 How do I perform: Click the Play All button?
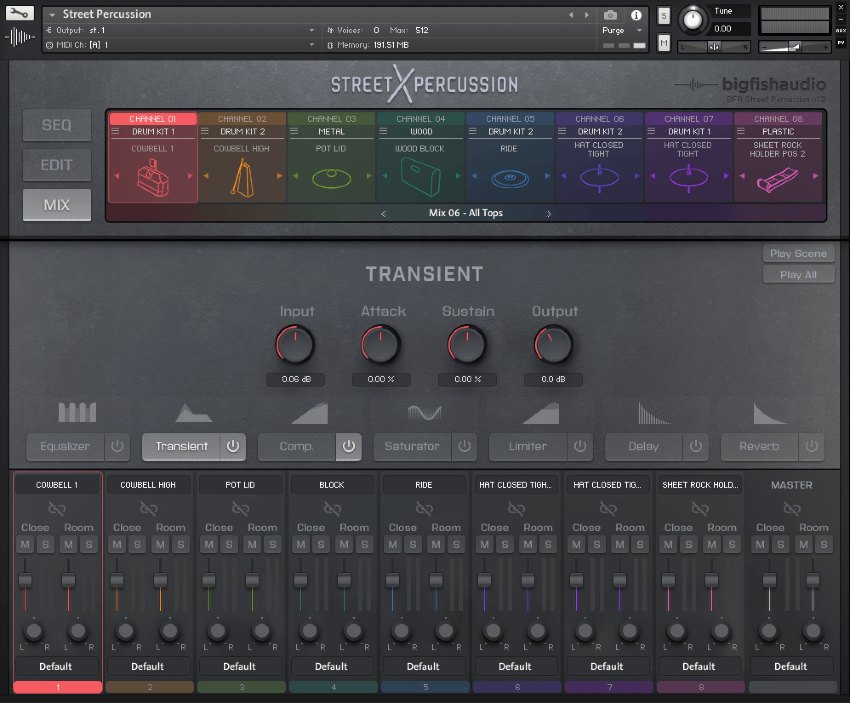point(798,274)
